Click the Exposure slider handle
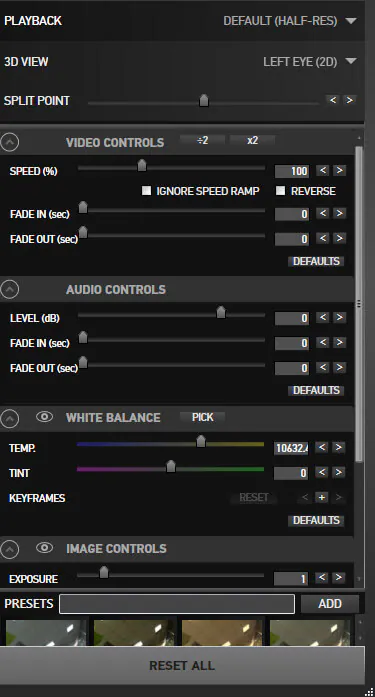This screenshot has height=697, width=375. click(x=104, y=573)
